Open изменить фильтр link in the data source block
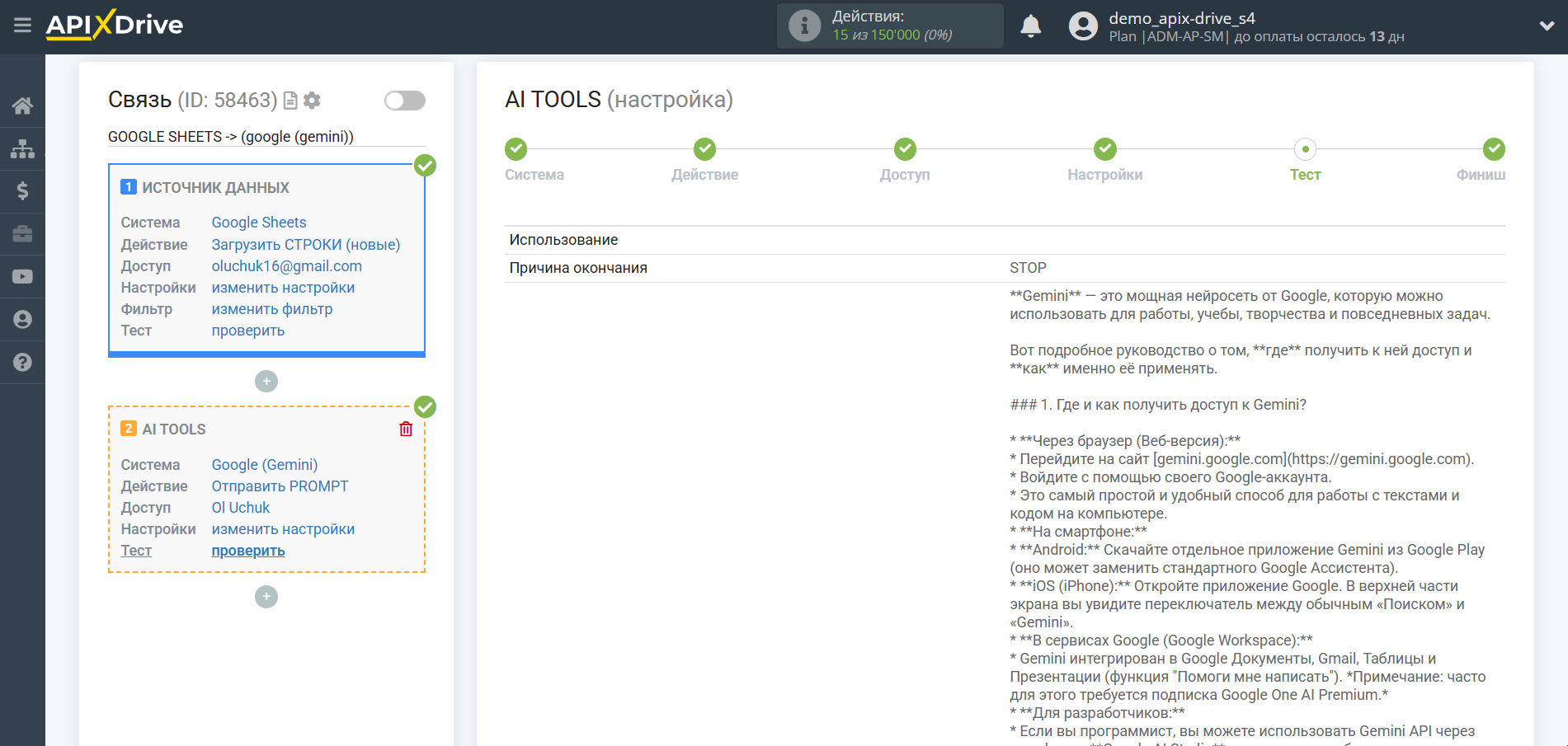Image resolution: width=1568 pixels, height=746 pixels. [x=271, y=309]
